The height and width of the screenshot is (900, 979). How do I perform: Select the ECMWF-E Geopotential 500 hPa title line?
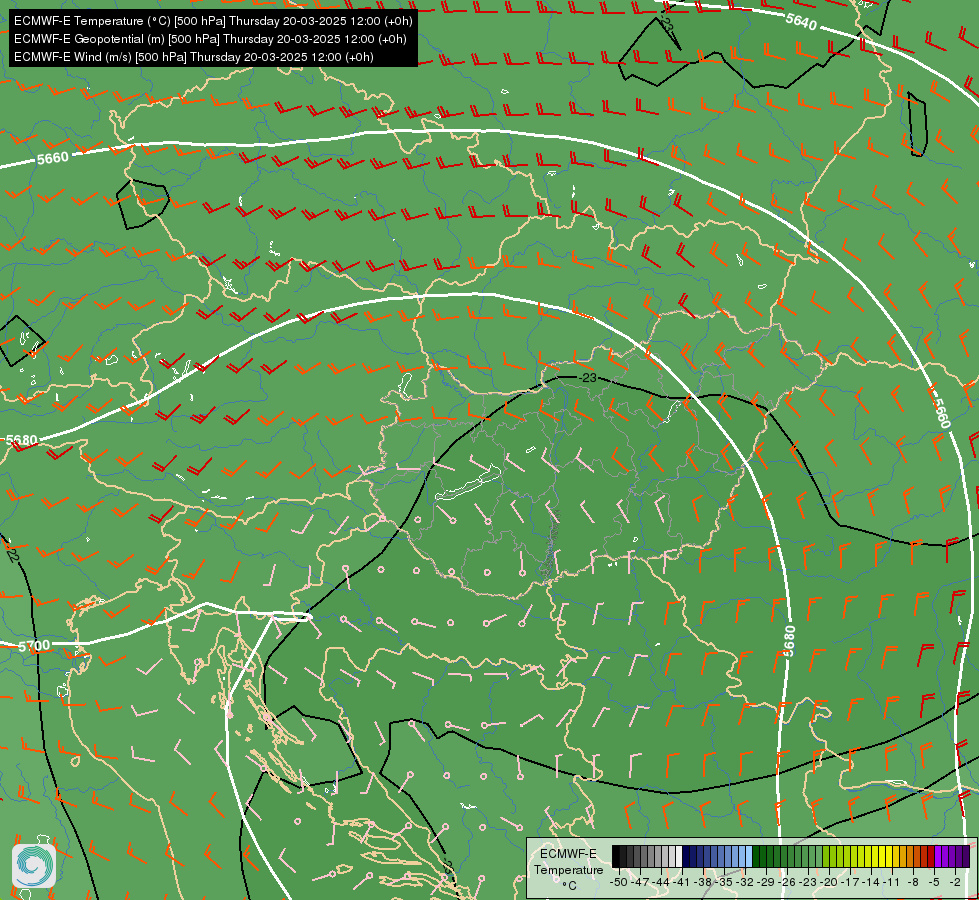point(210,39)
